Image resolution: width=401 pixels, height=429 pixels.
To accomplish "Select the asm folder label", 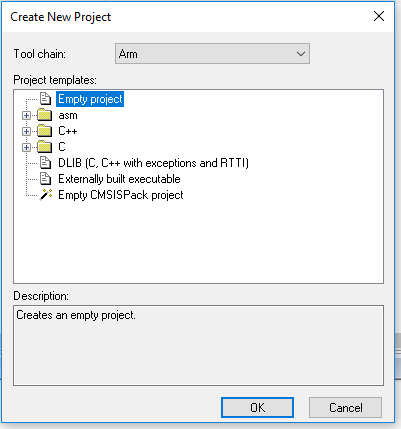I will pyautogui.click(x=68, y=115).
